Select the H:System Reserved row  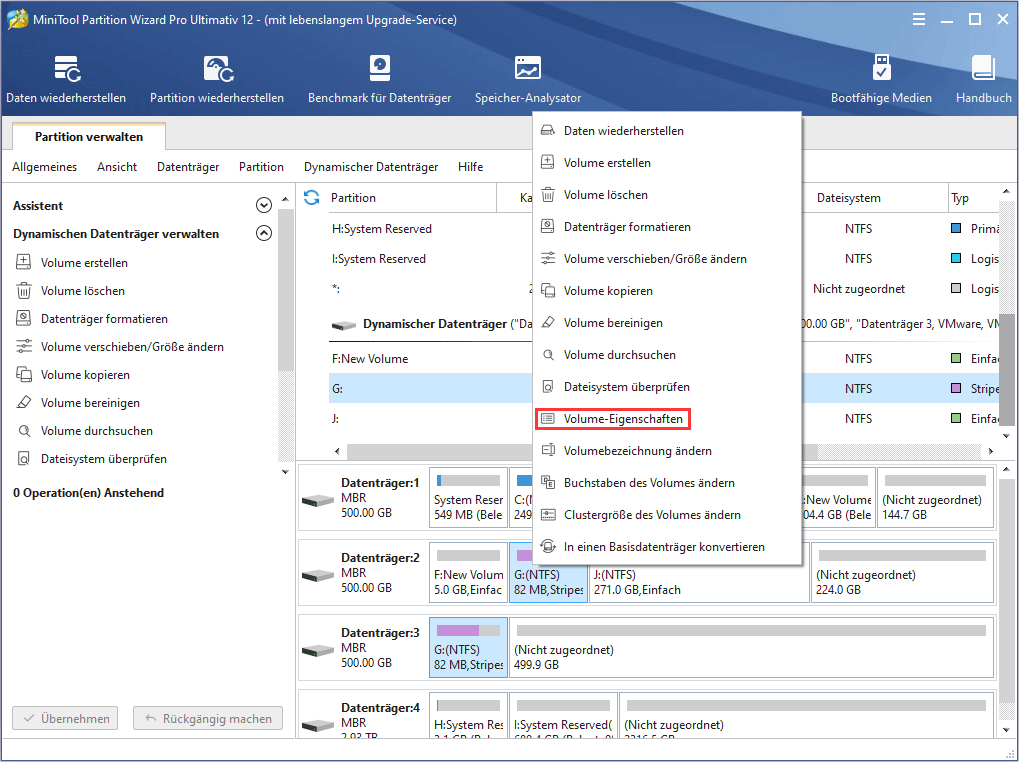[430, 229]
